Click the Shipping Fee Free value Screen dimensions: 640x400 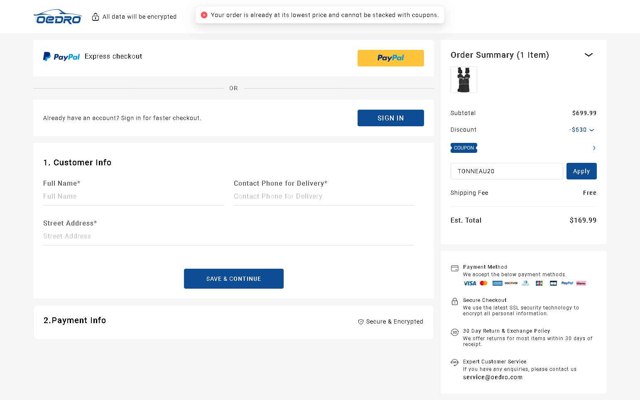(x=589, y=193)
